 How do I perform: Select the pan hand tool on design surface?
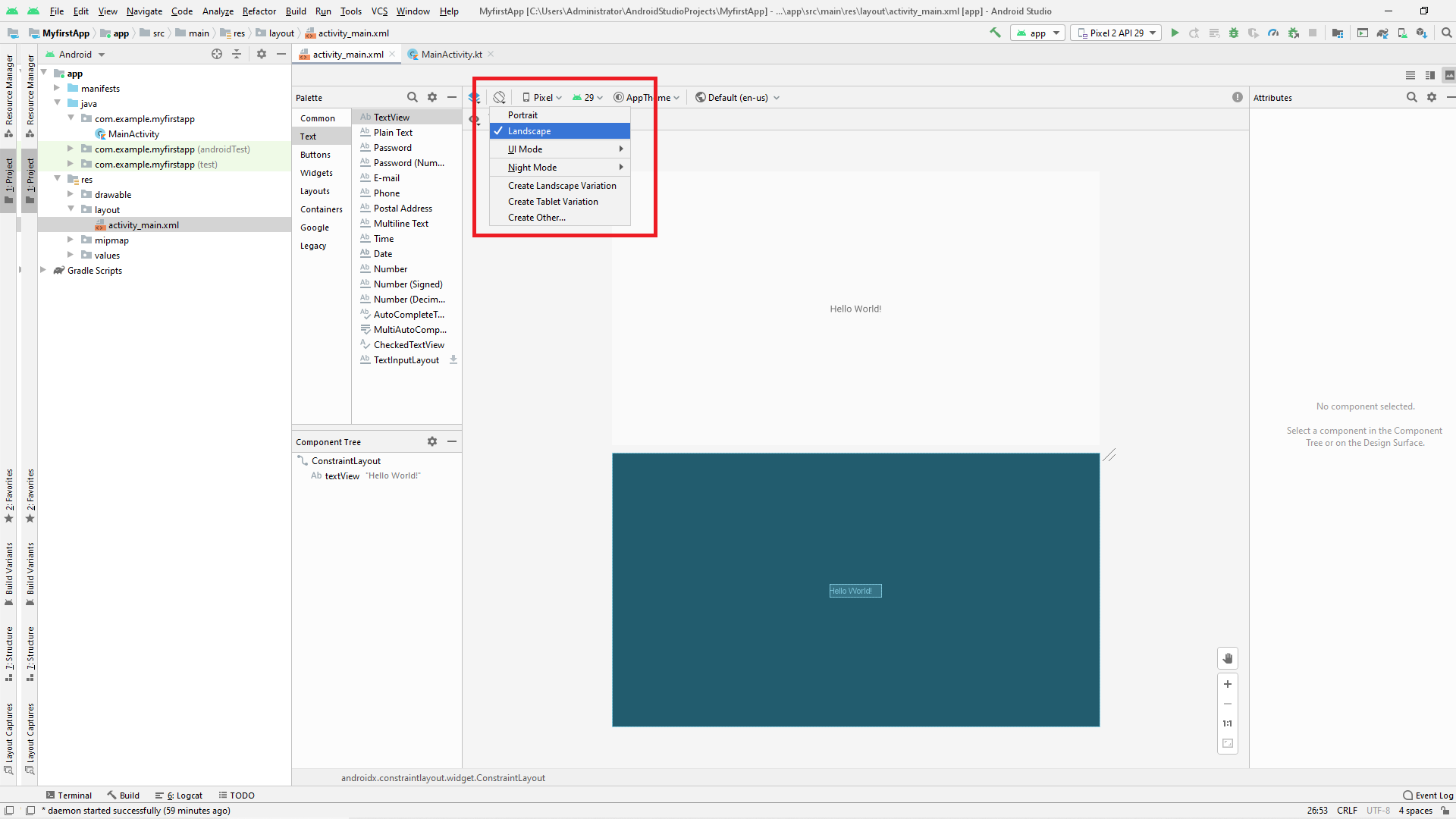[x=1228, y=658]
